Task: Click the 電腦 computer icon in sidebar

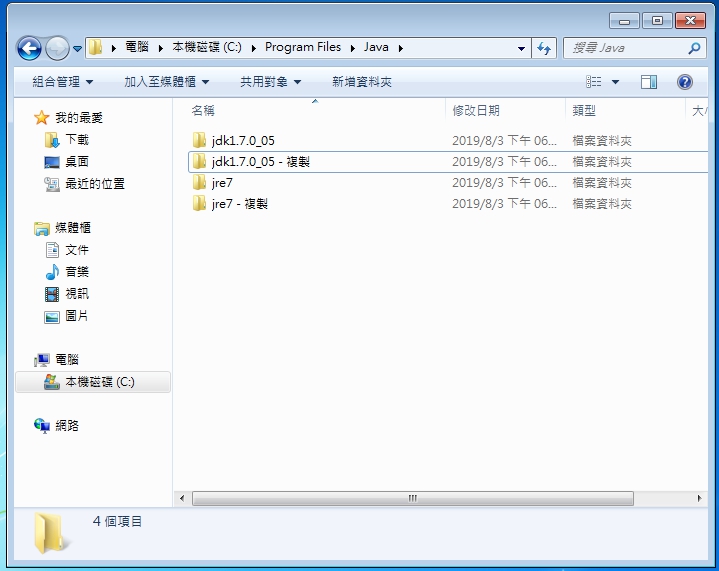Action: [42, 360]
